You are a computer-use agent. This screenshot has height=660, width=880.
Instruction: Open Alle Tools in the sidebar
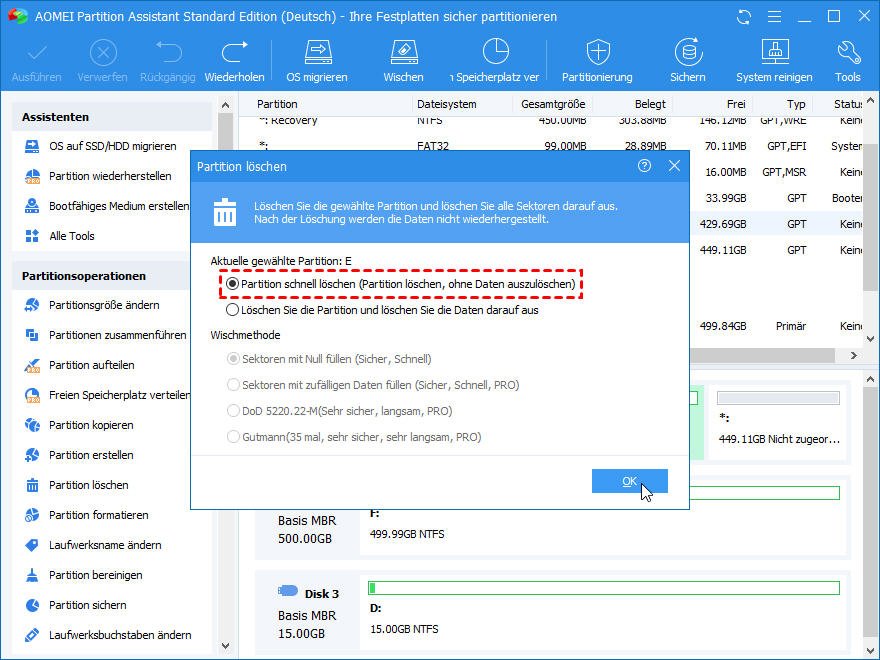(x=60, y=236)
